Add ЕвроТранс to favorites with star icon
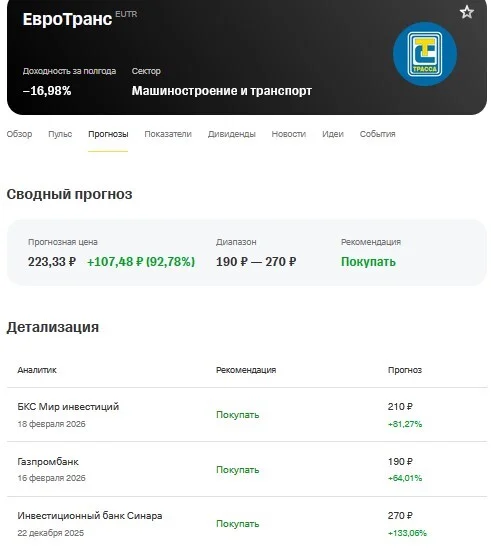The image size is (491, 549). (x=466, y=12)
